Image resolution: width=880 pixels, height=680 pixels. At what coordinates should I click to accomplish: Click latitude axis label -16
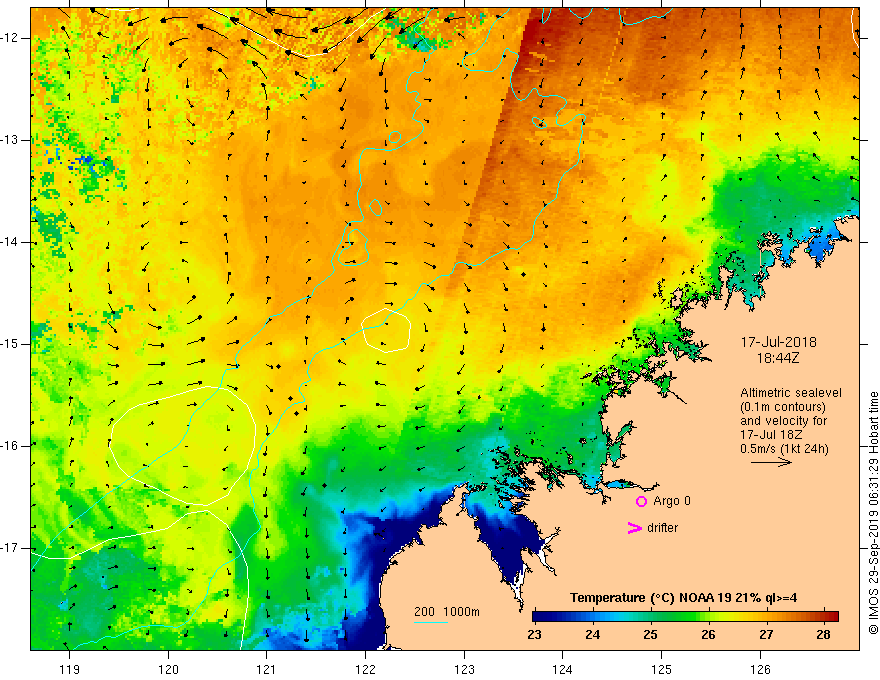point(11,446)
